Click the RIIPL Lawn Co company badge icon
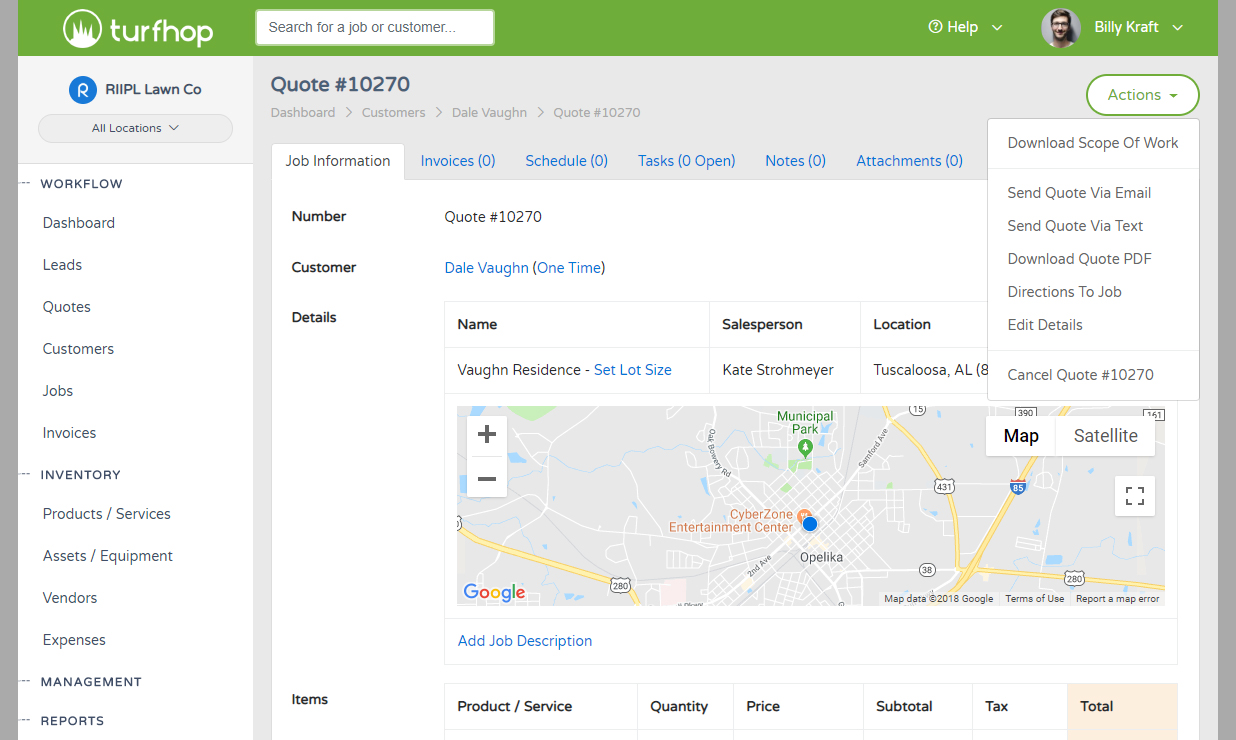 [x=82, y=89]
